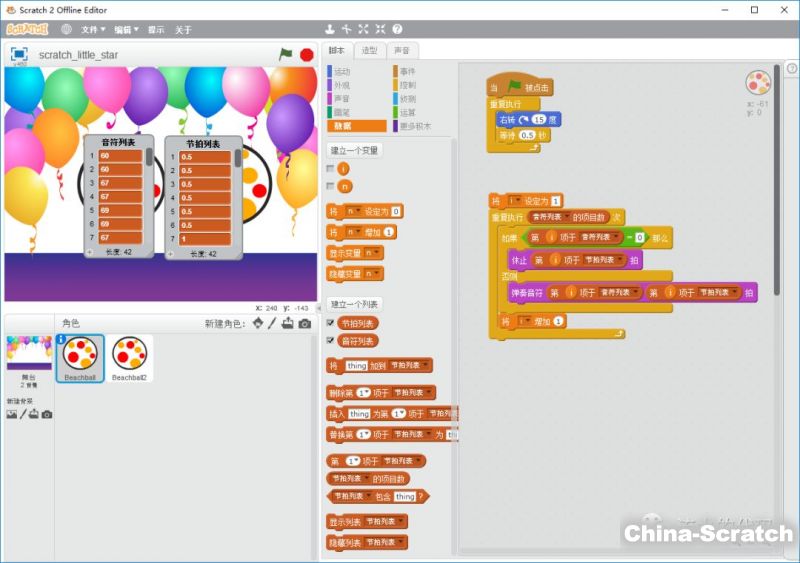Screen dimensions: 800x563
Task: Open the 声音 tab
Action: click(x=401, y=51)
